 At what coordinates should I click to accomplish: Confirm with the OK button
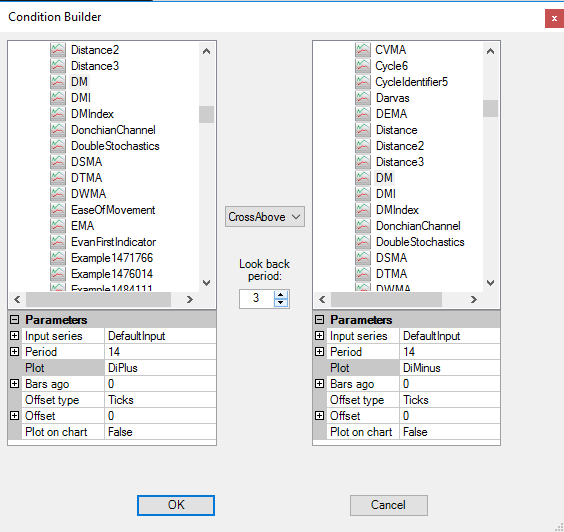176,505
